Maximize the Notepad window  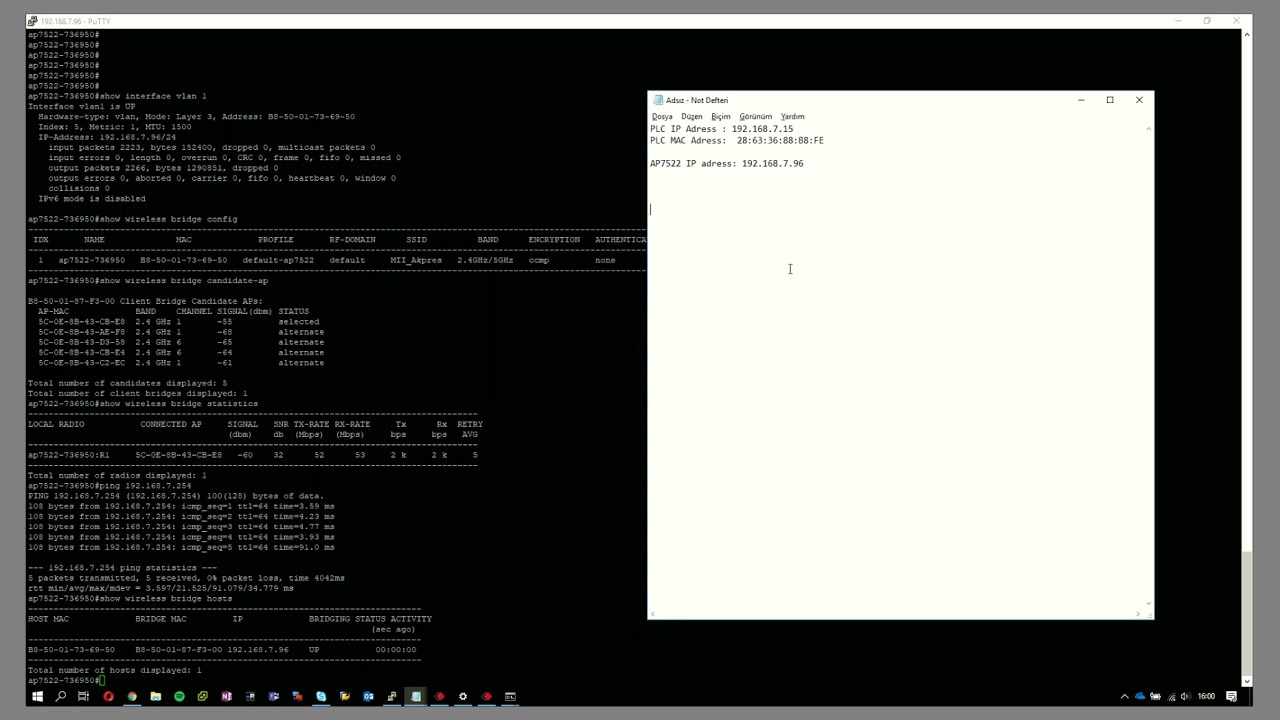click(1110, 100)
